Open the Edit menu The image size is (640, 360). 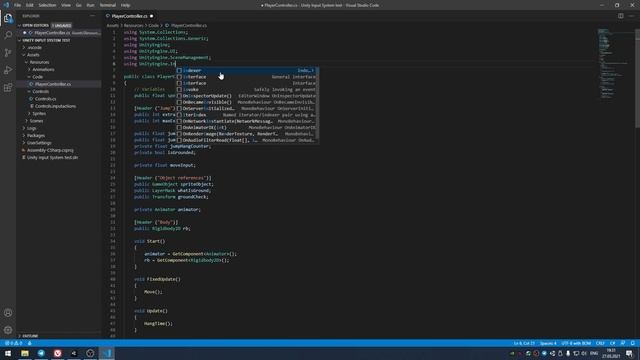click(x=30, y=5)
